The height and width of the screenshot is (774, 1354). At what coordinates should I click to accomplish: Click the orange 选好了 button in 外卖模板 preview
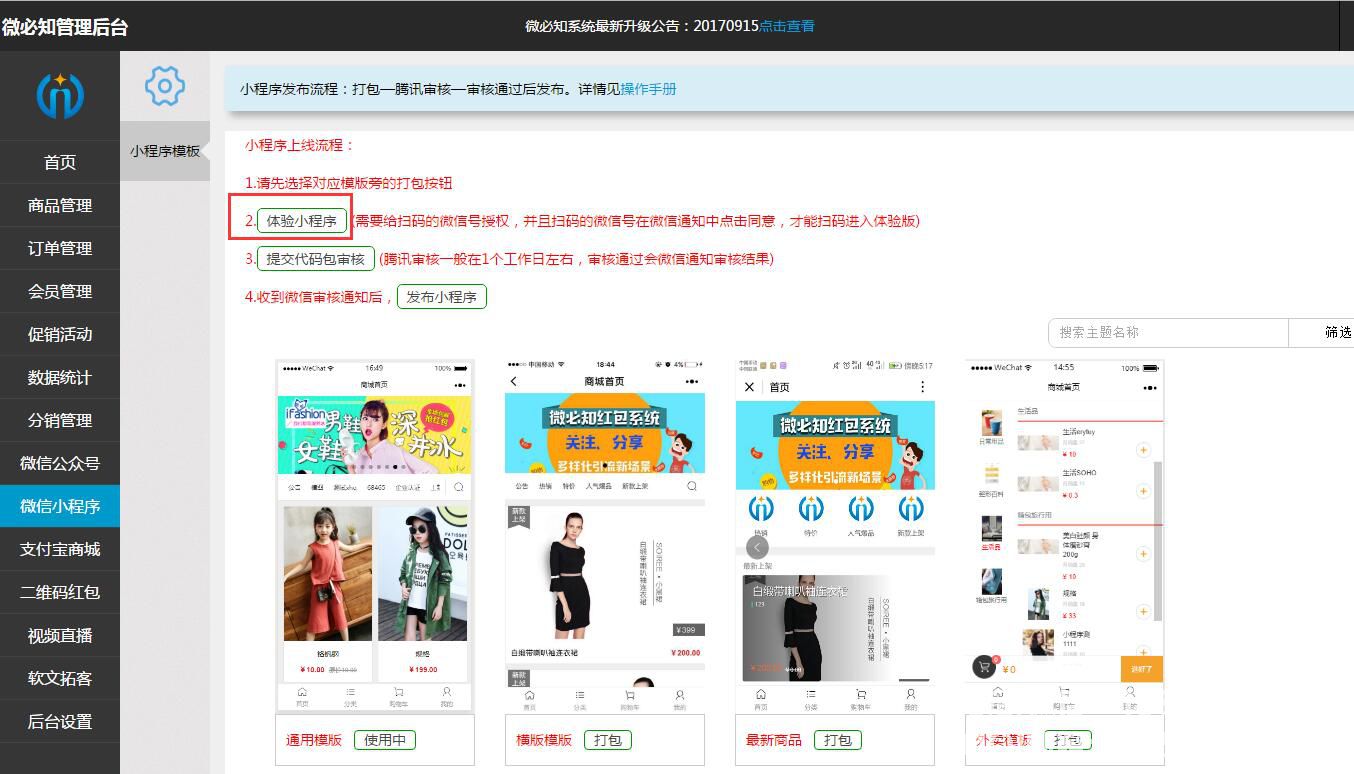pyautogui.click(x=1142, y=669)
